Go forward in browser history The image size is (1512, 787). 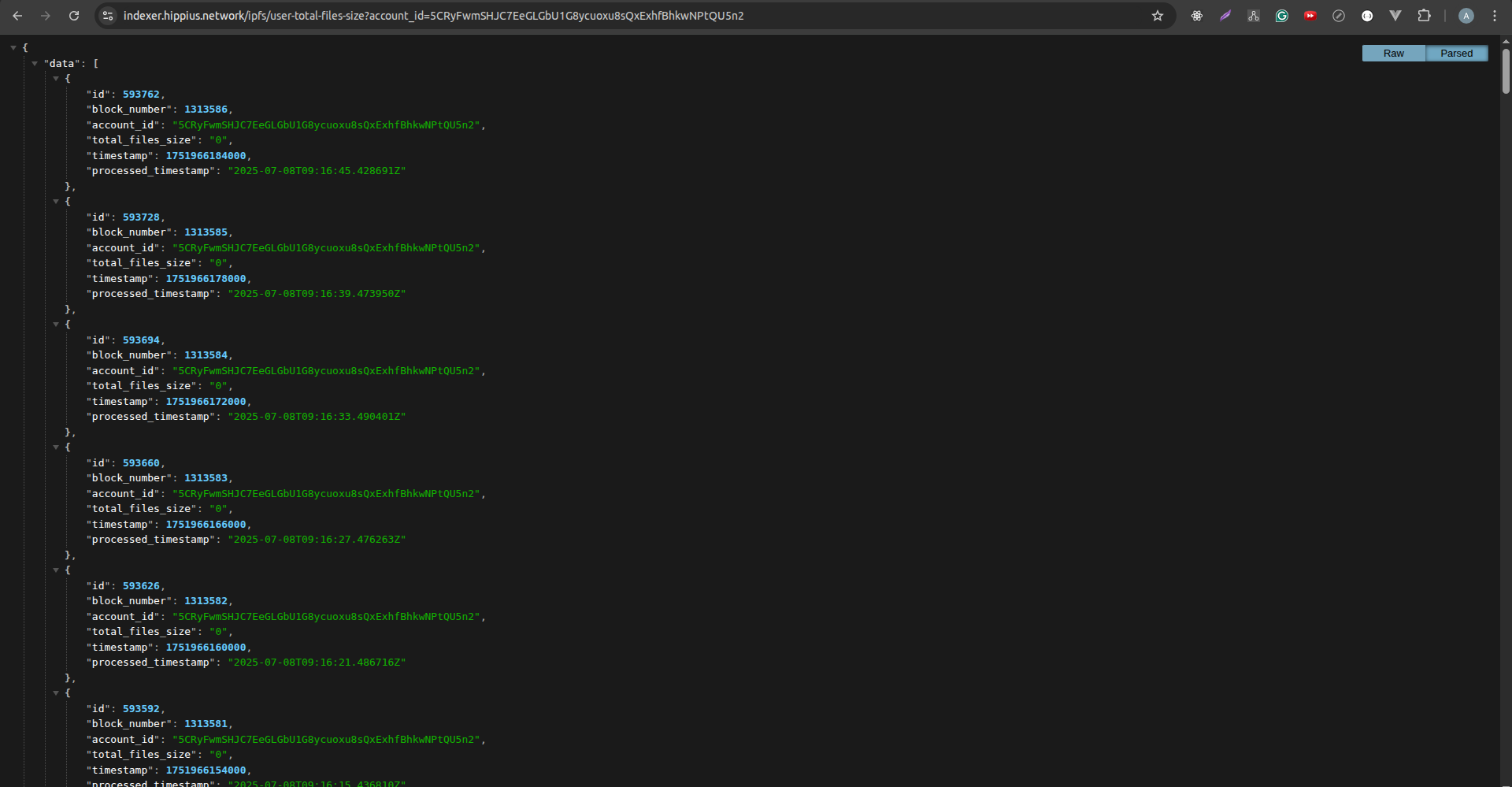[46, 16]
